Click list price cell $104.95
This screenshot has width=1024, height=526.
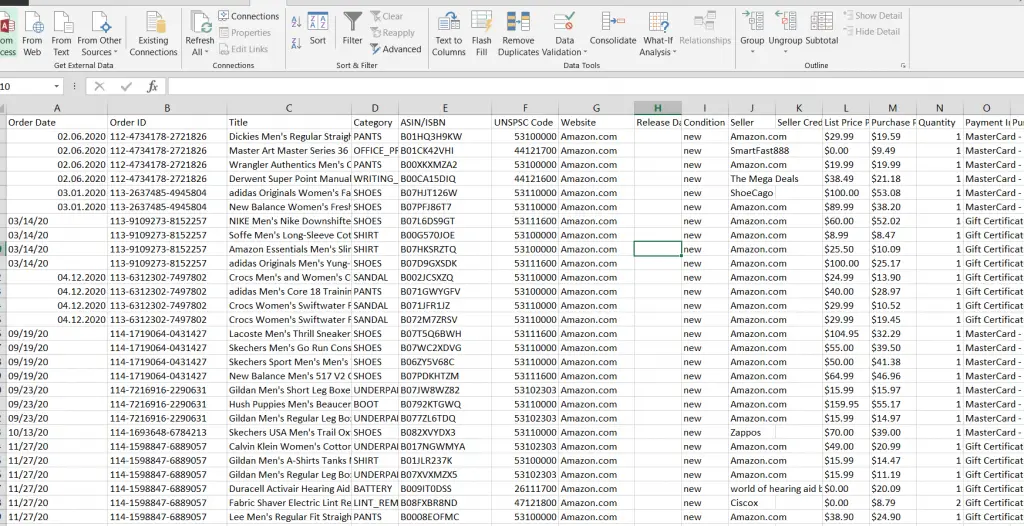[846, 334]
